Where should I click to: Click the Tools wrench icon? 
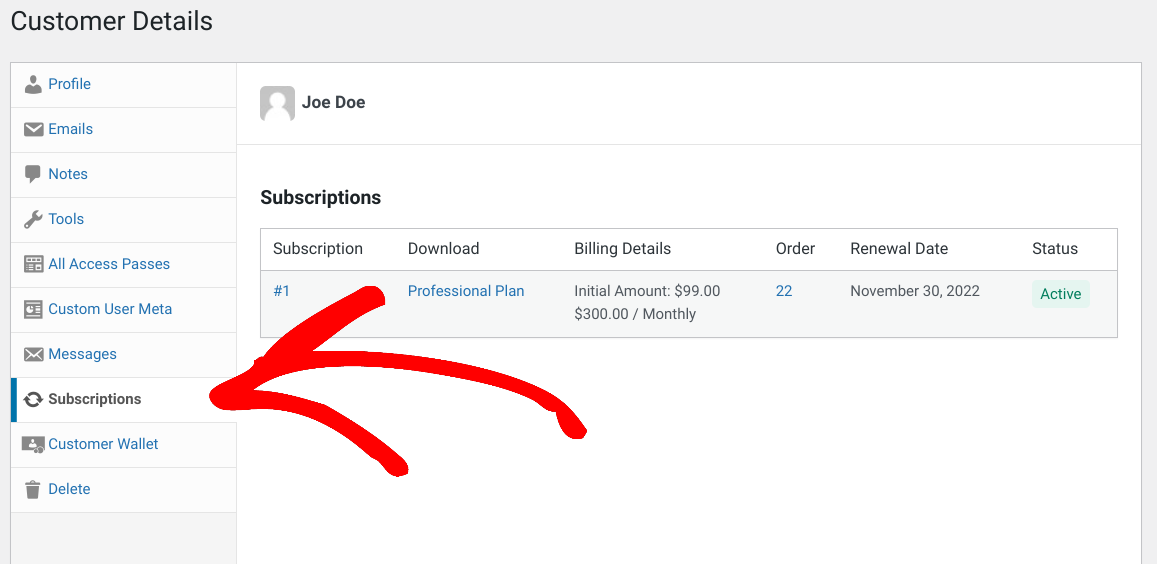click(33, 219)
